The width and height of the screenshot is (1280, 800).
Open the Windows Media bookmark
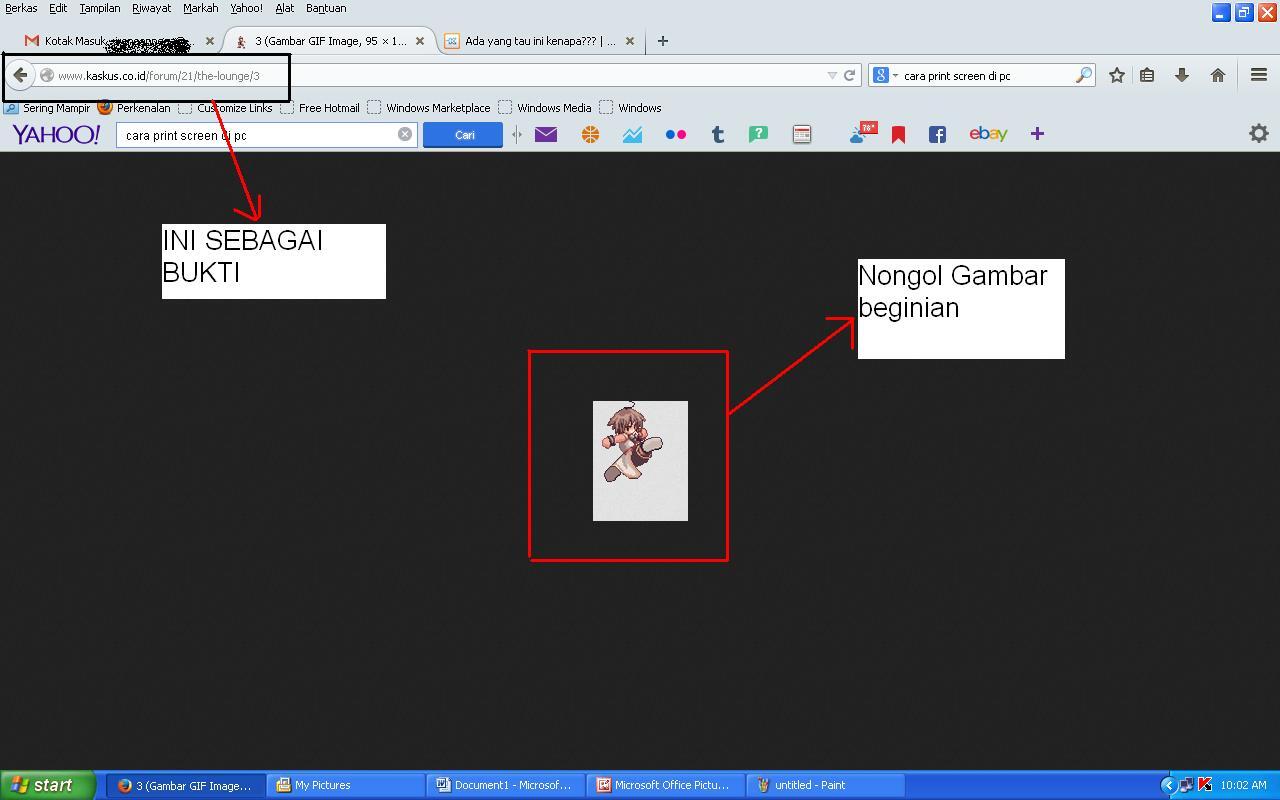545,107
